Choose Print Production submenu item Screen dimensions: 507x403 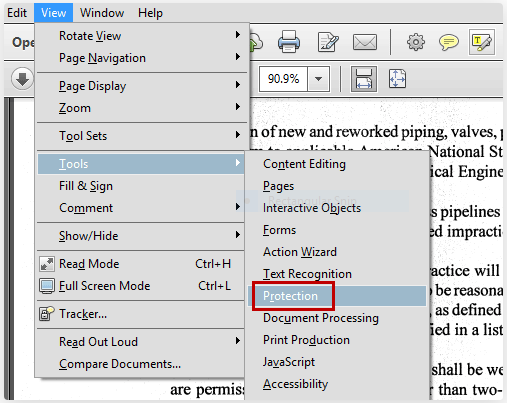[x=337, y=340]
